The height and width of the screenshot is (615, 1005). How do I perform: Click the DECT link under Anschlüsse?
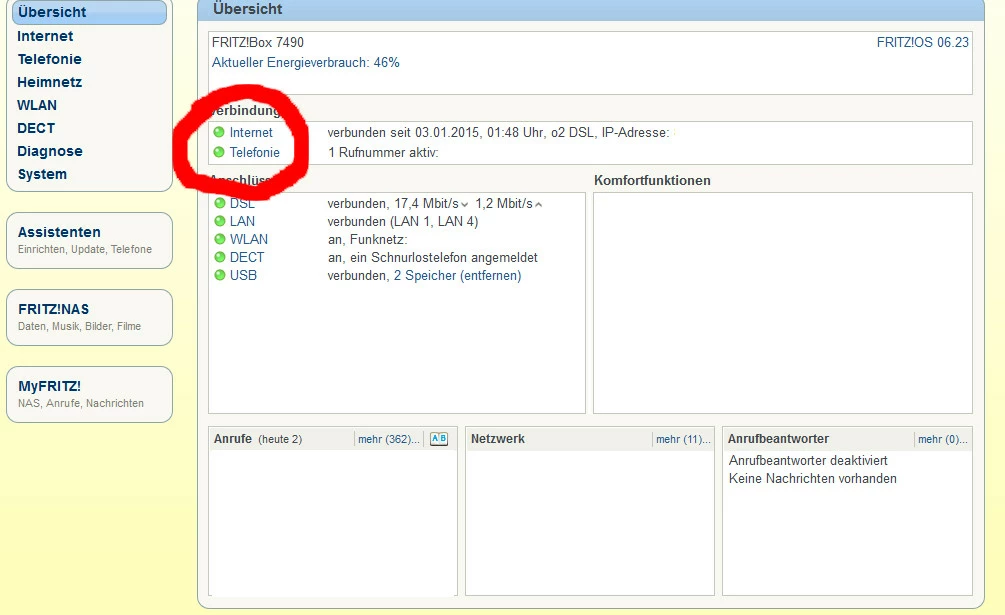pyautogui.click(x=247, y=257)
